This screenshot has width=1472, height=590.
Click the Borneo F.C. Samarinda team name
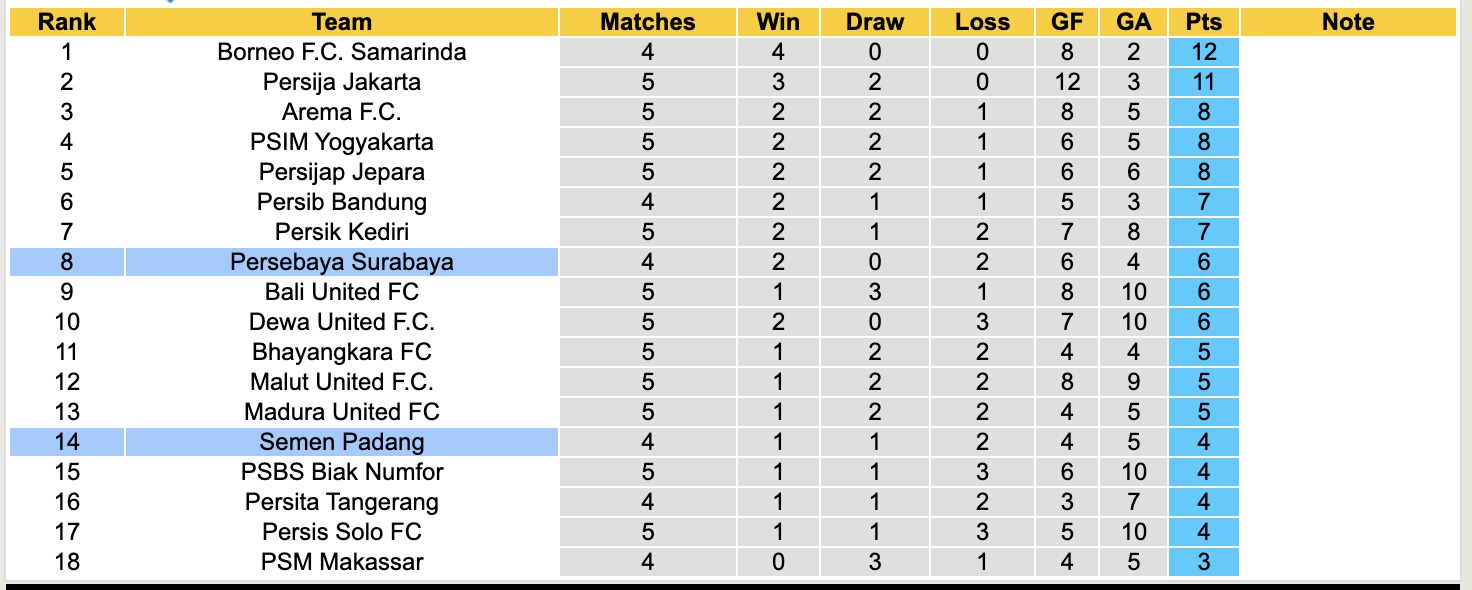click(x=341, y=52)
